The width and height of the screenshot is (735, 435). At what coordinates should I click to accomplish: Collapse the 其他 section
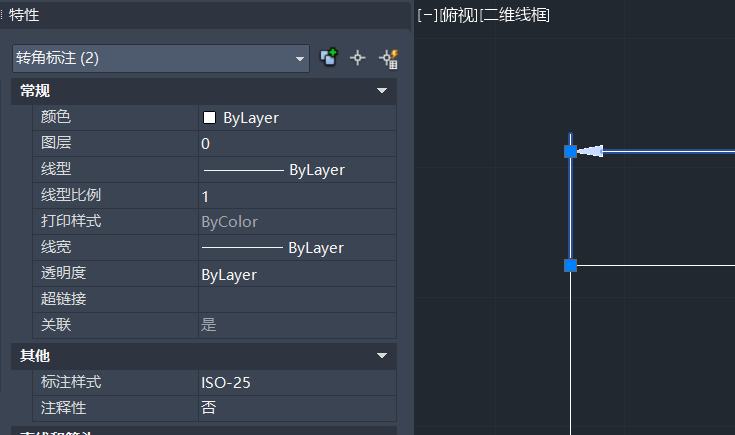381,355
